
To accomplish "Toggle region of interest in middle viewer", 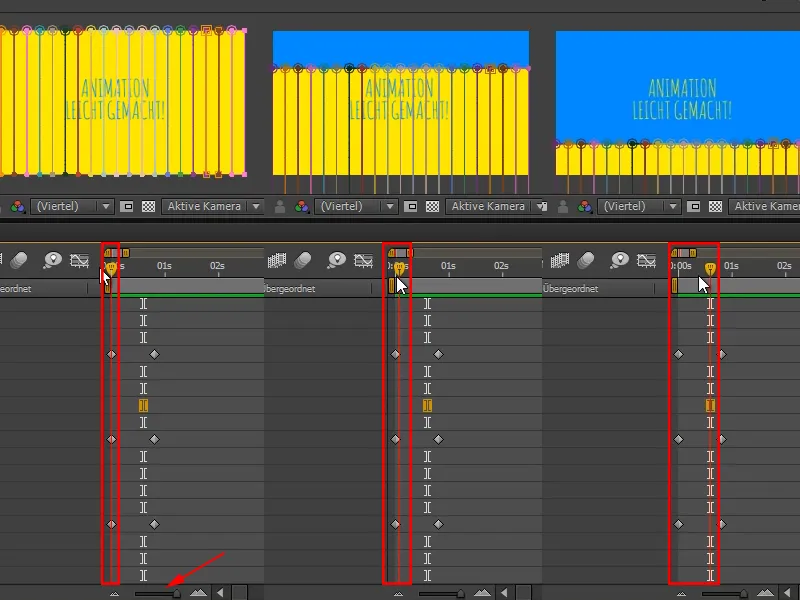I will (411, 207).
